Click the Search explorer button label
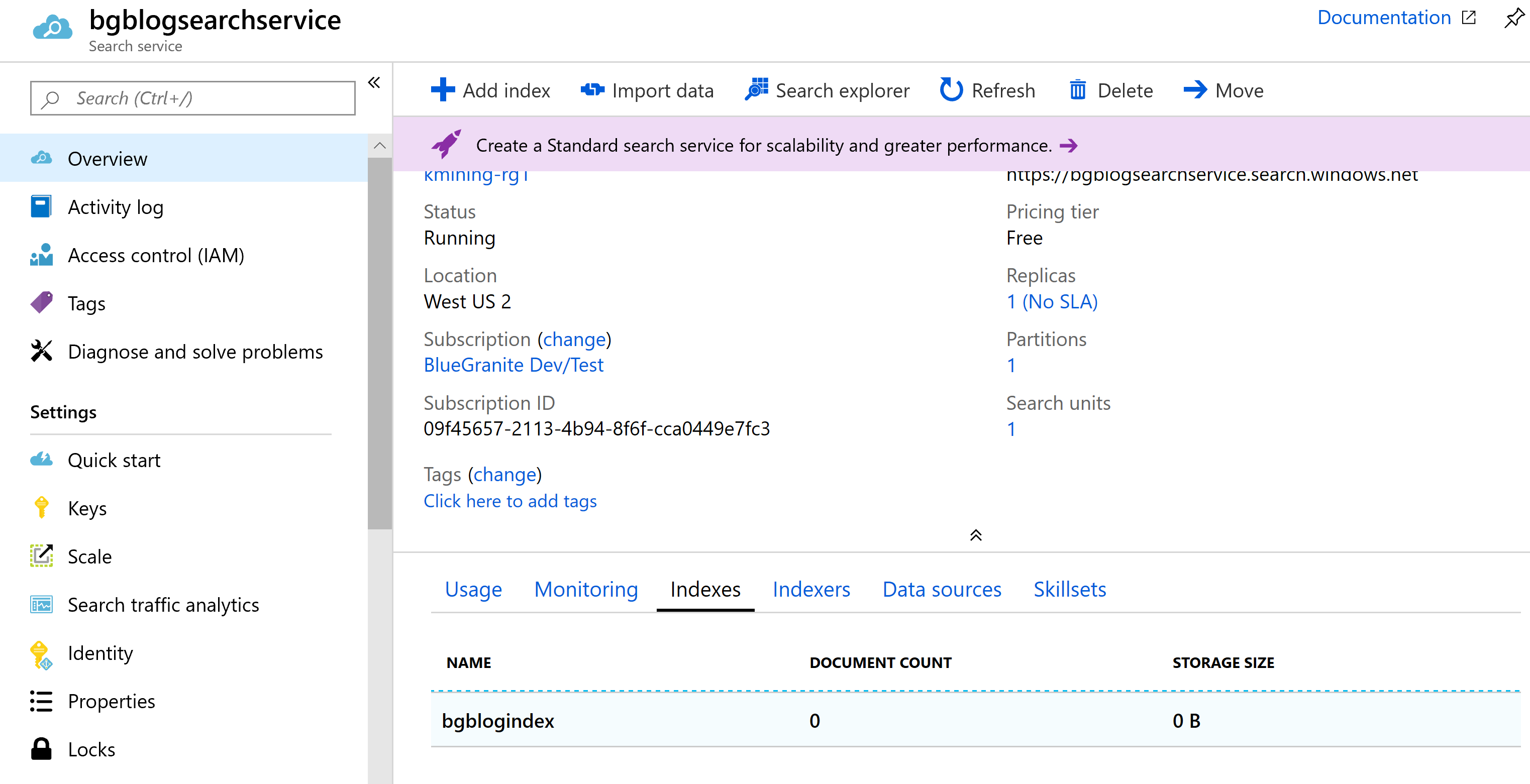Viewport: 1530px width, 784px height. click(x=842, y=90)
